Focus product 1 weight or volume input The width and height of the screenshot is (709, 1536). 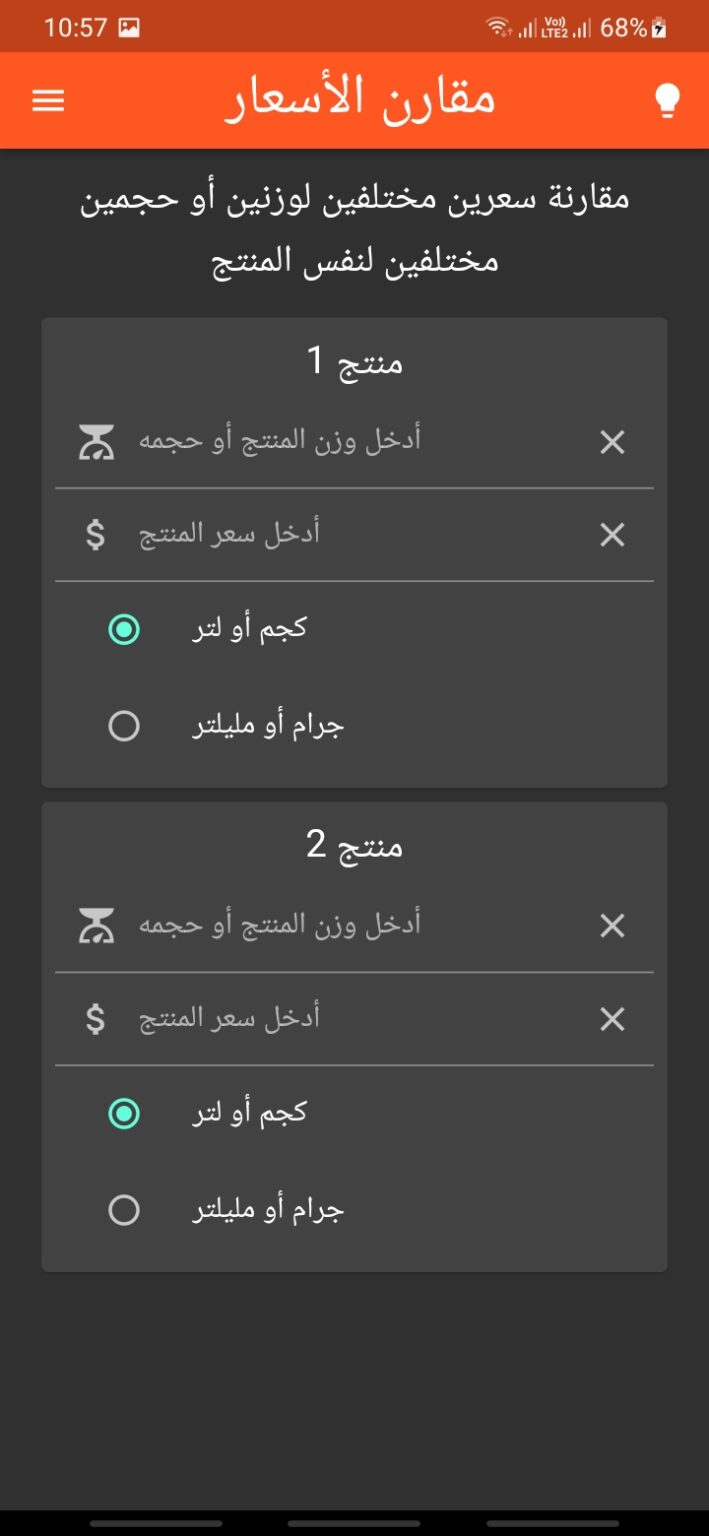coord(350,442)
